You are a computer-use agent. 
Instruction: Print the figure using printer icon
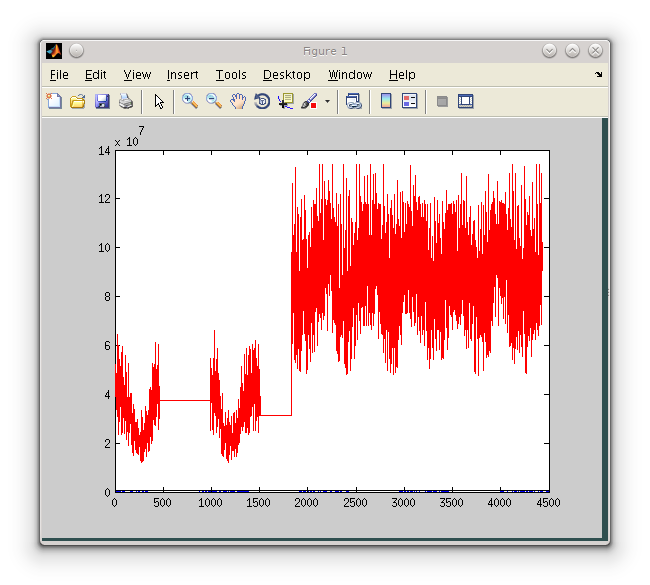[126, 101]
